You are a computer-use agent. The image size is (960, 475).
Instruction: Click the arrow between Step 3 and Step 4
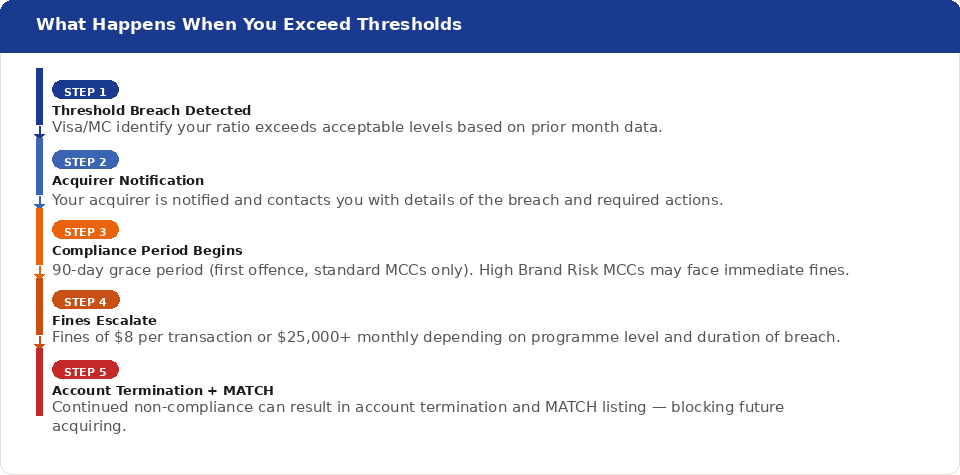click(x=39, y=272)
